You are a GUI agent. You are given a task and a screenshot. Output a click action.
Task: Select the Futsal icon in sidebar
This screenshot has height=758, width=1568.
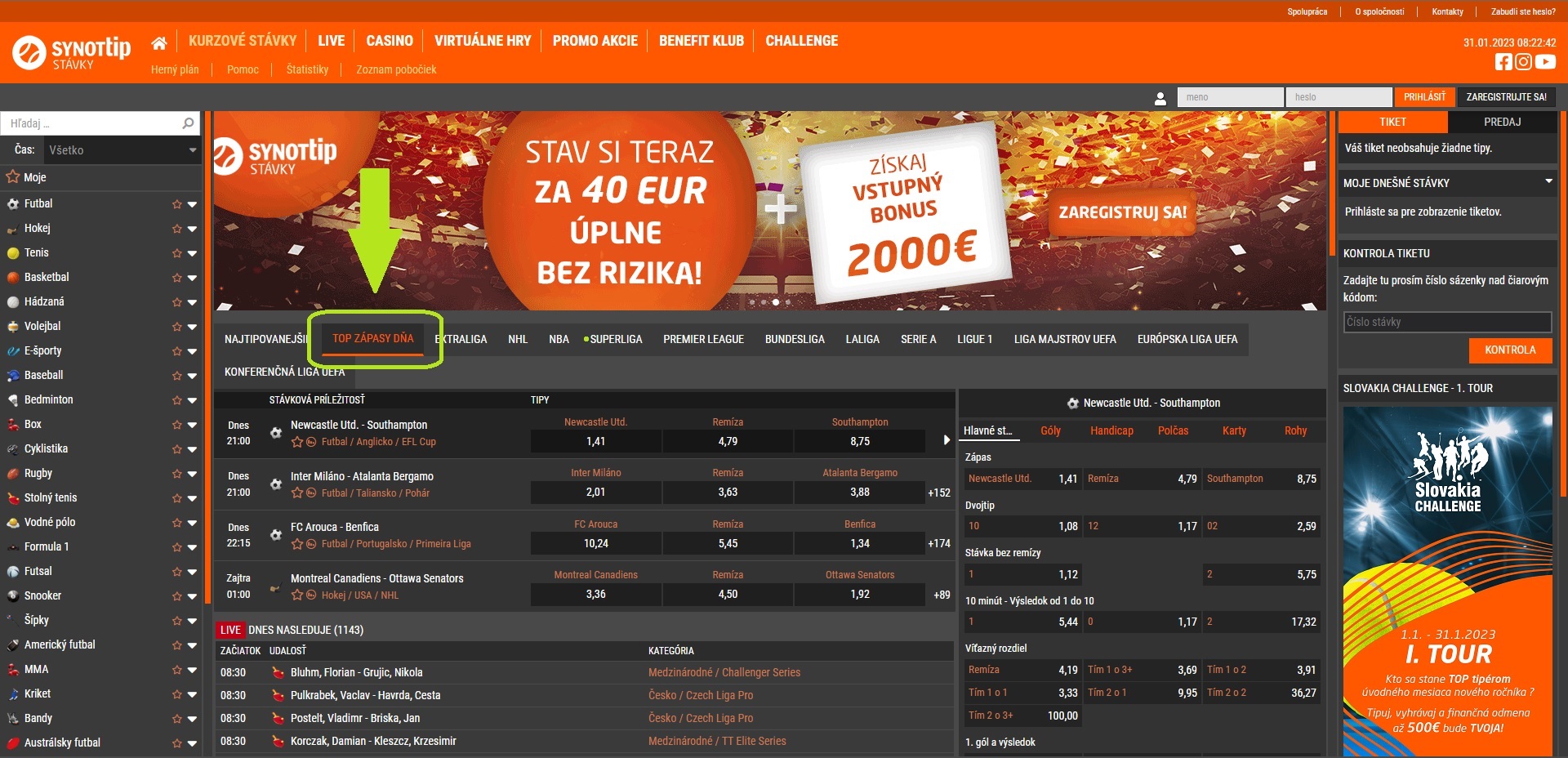(13, 572)
